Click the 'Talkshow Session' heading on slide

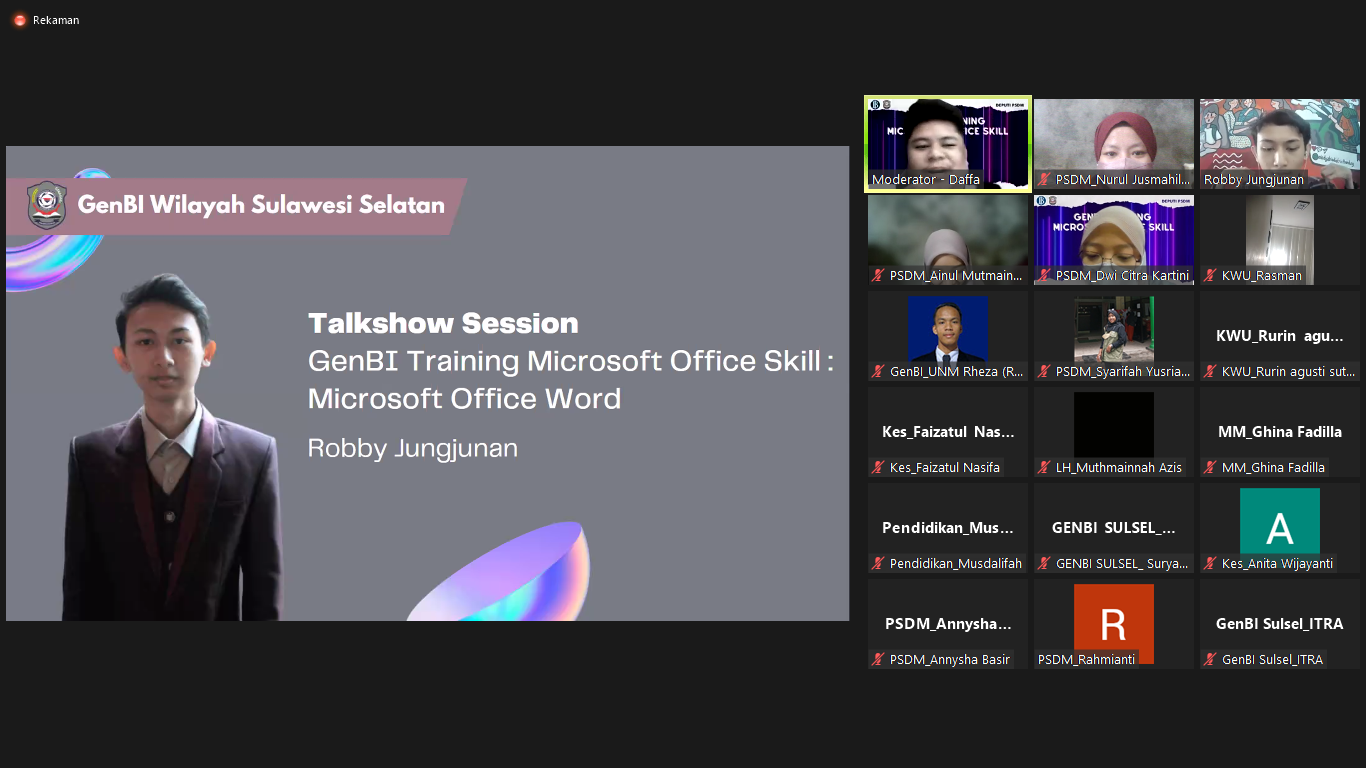click(443, 323)
